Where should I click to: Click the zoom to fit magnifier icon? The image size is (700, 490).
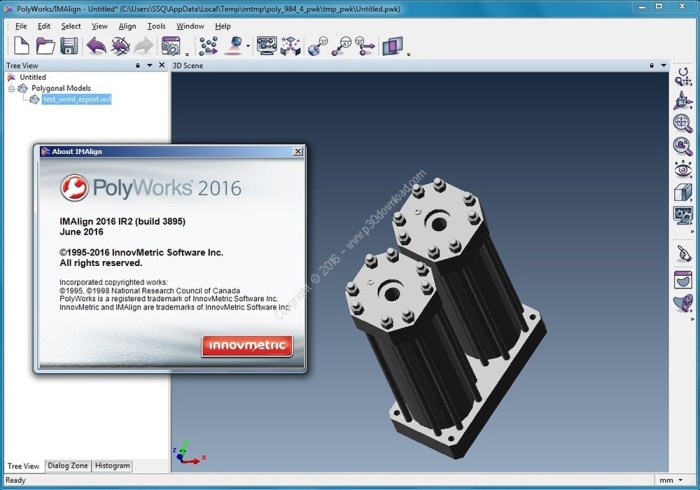click(683, 123)
